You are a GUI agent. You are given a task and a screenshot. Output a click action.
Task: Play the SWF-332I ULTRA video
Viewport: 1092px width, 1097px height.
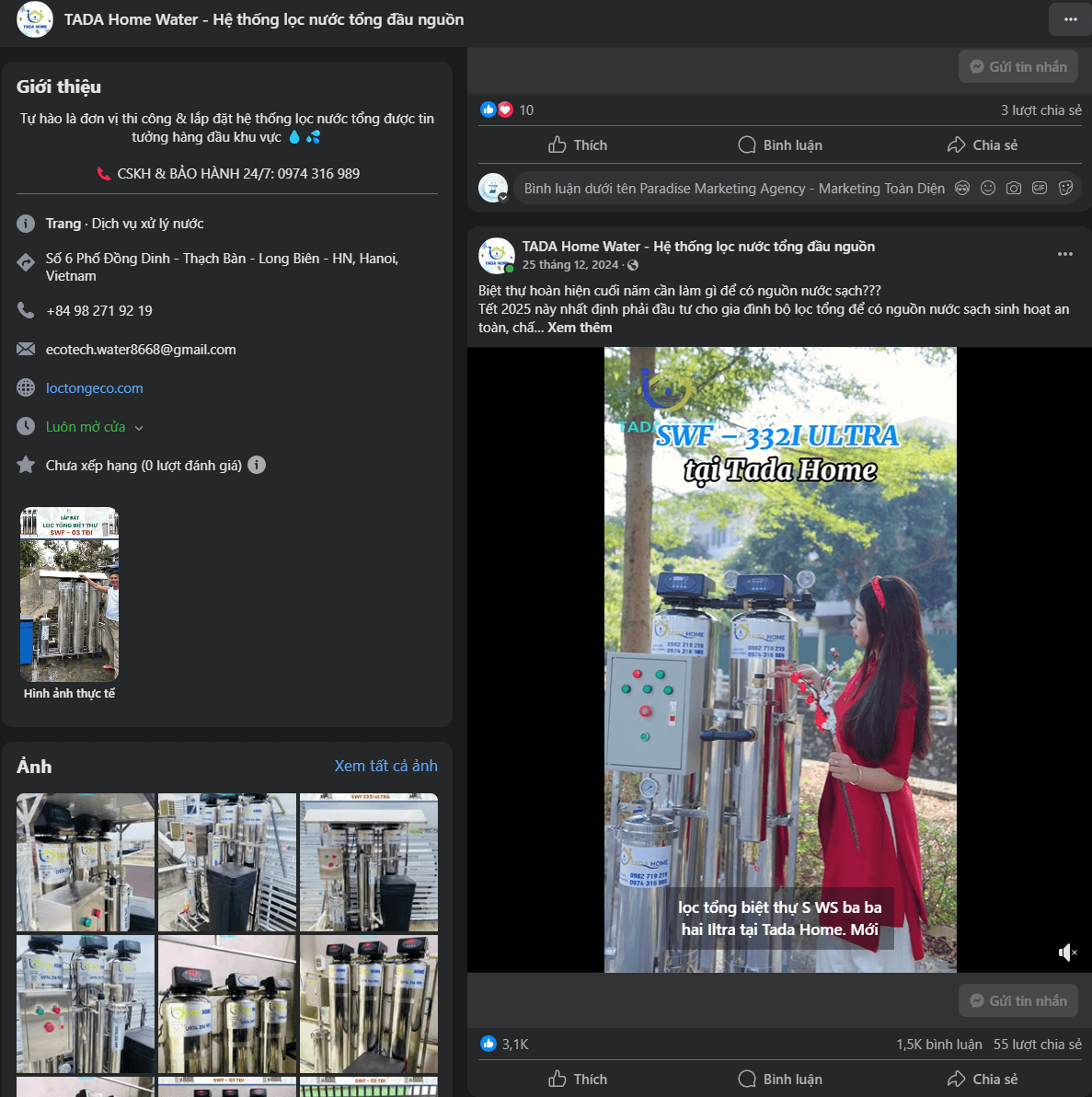click(780, 660)
